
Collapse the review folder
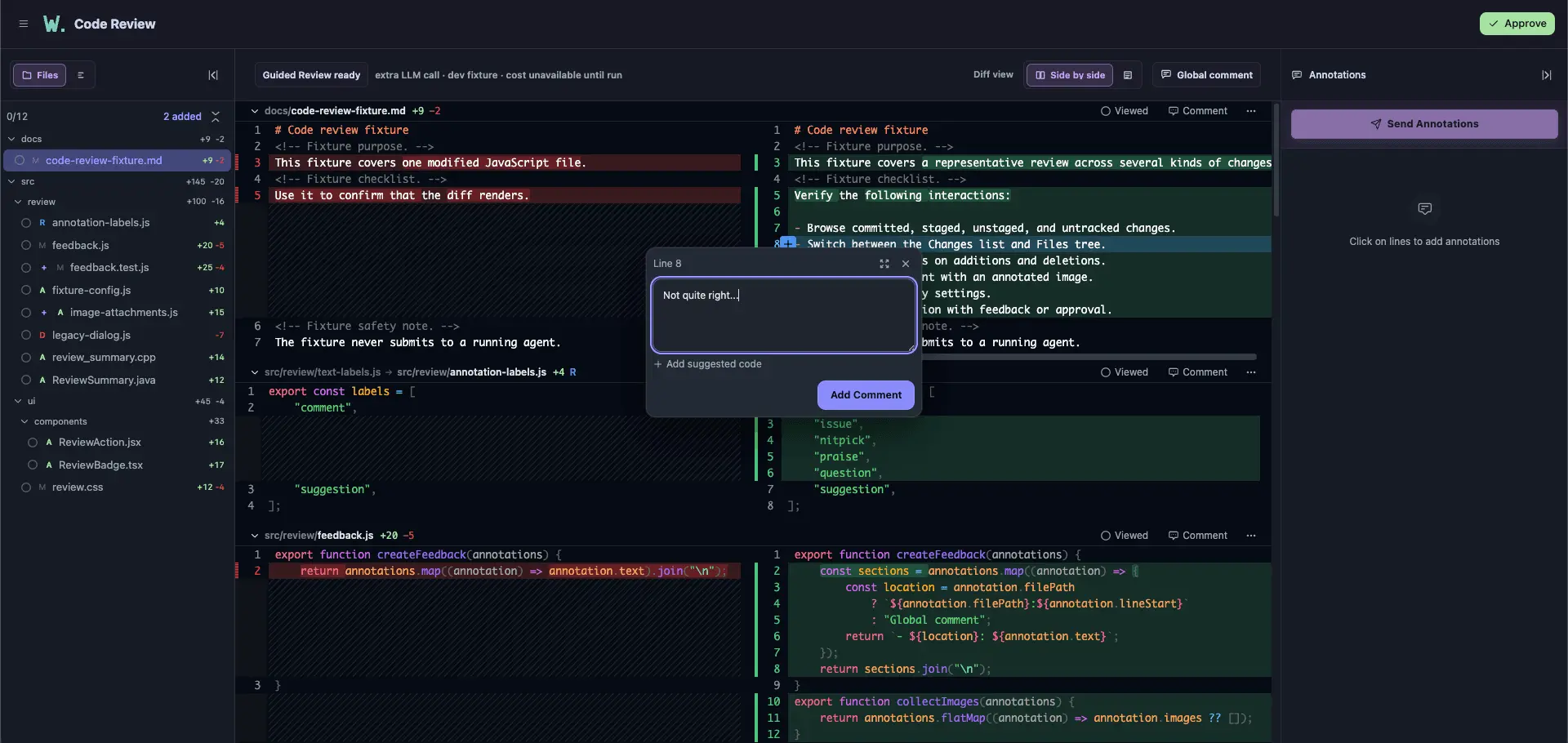click(x=18, y=202)
